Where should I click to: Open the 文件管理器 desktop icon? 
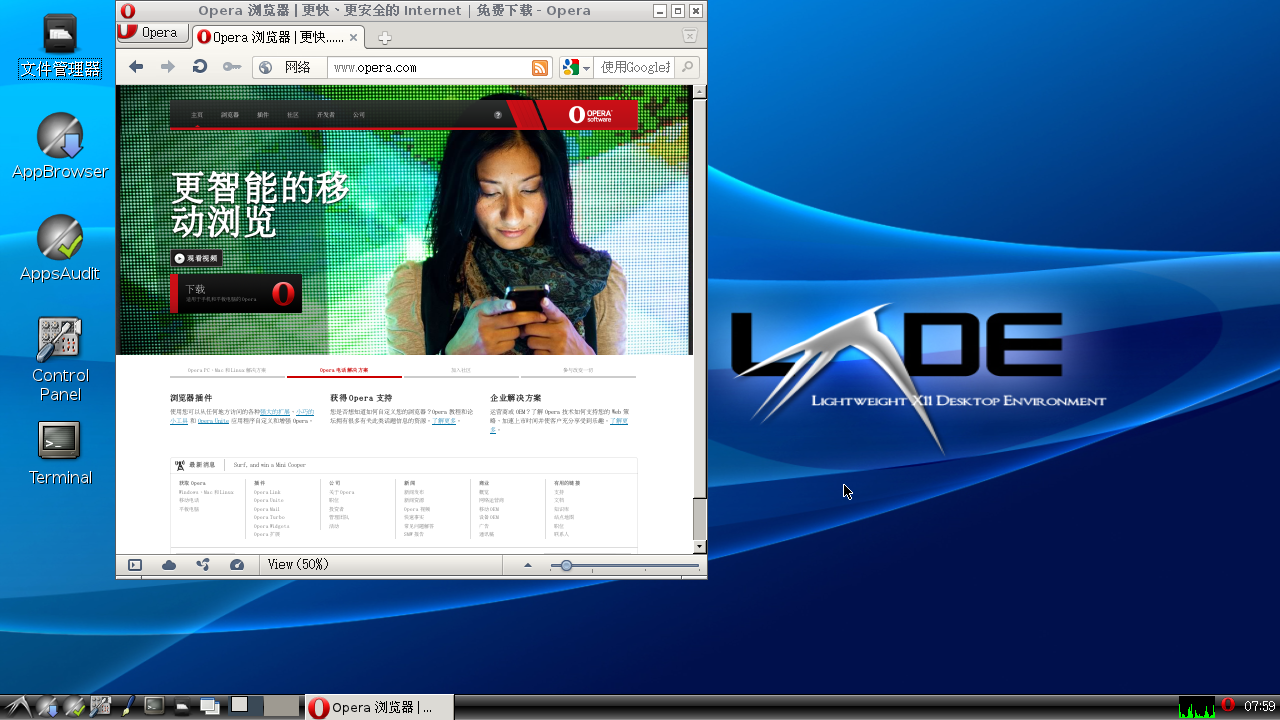[x=60, y=47]
